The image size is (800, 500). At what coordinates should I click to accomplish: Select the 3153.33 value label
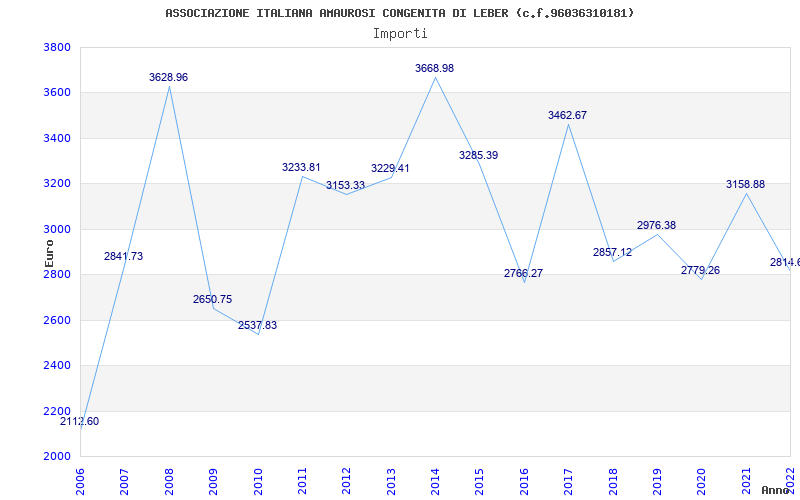[345, 185]
